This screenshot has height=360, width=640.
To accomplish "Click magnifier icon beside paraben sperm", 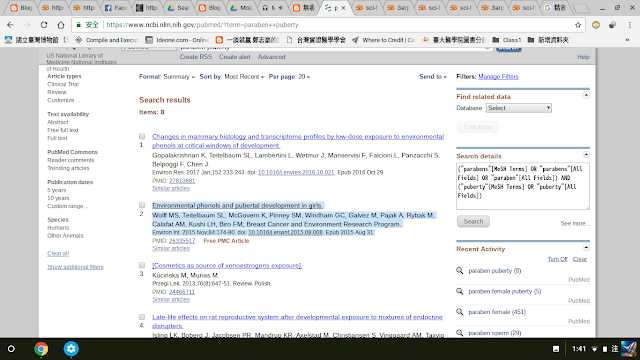I will pos(460,333).
